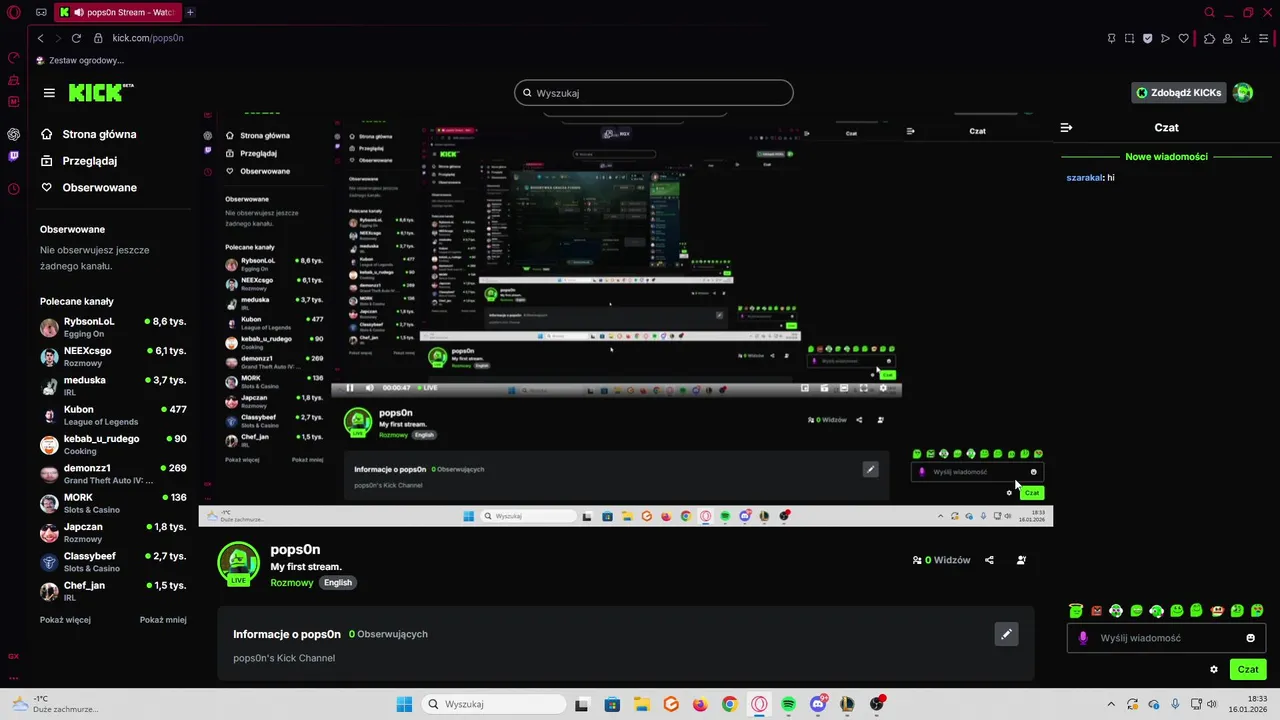Open Twitch in the Opera sidebar
The width and height of the screenshot is (1280, 720).
click(x=13, y=157)
